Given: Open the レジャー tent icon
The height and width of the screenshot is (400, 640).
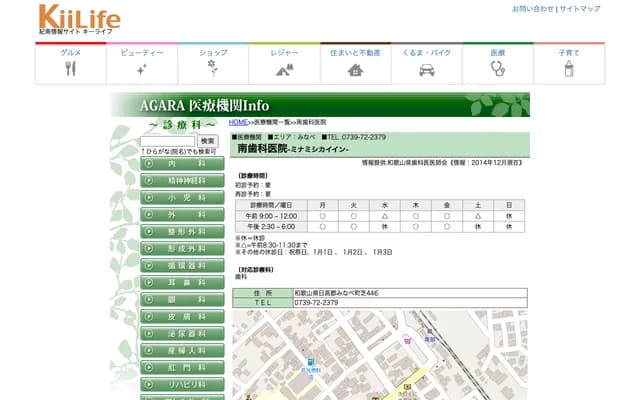Looking at the screenshot, I should pos(284,69).
